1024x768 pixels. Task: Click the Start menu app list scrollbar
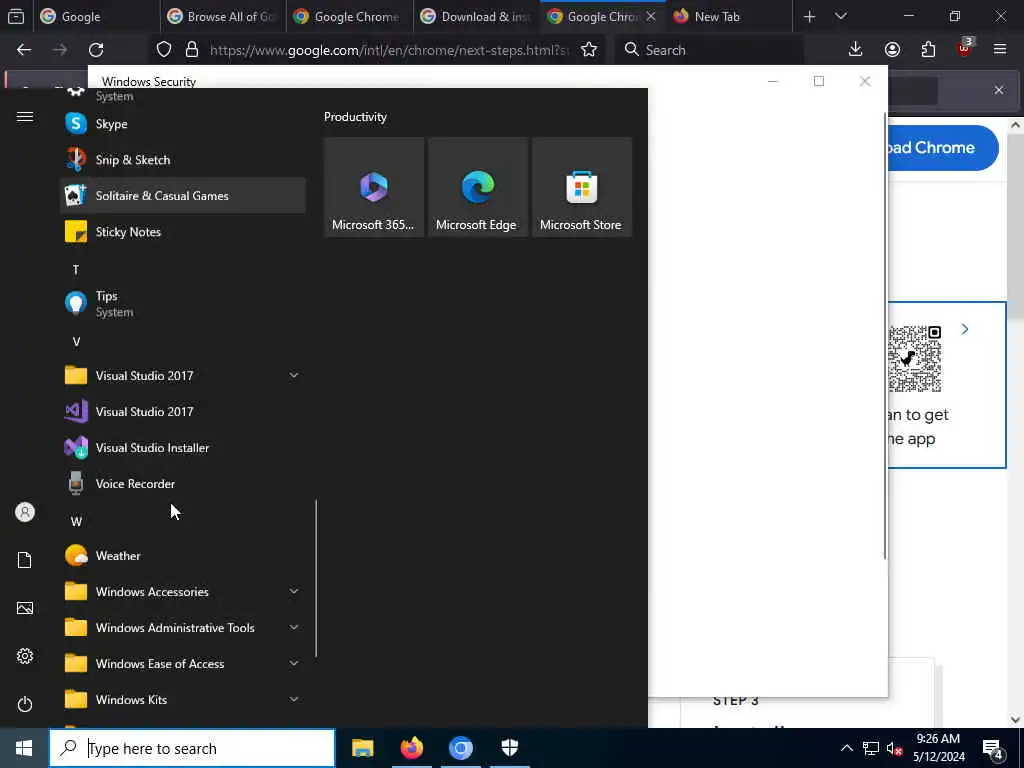point(316,579)
